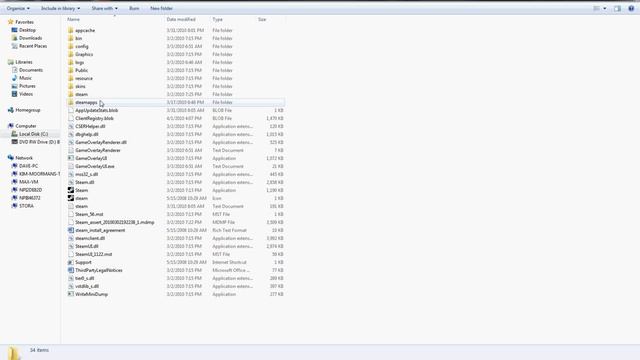Screen dimensions: 640x360
Task: Click the ThirdPartyLegalNotices document icon
Action: tap(71, 270)
